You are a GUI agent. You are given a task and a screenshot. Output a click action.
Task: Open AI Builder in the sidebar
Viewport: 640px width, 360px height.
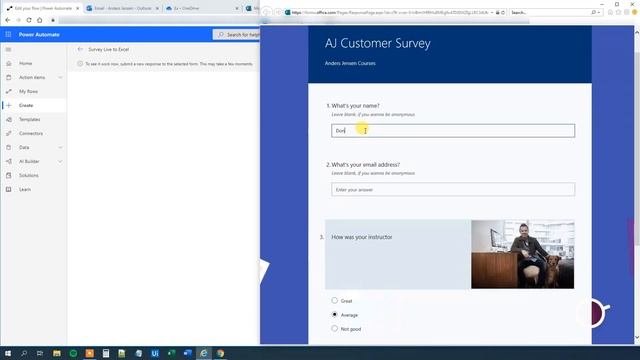(x=29, y=162)
